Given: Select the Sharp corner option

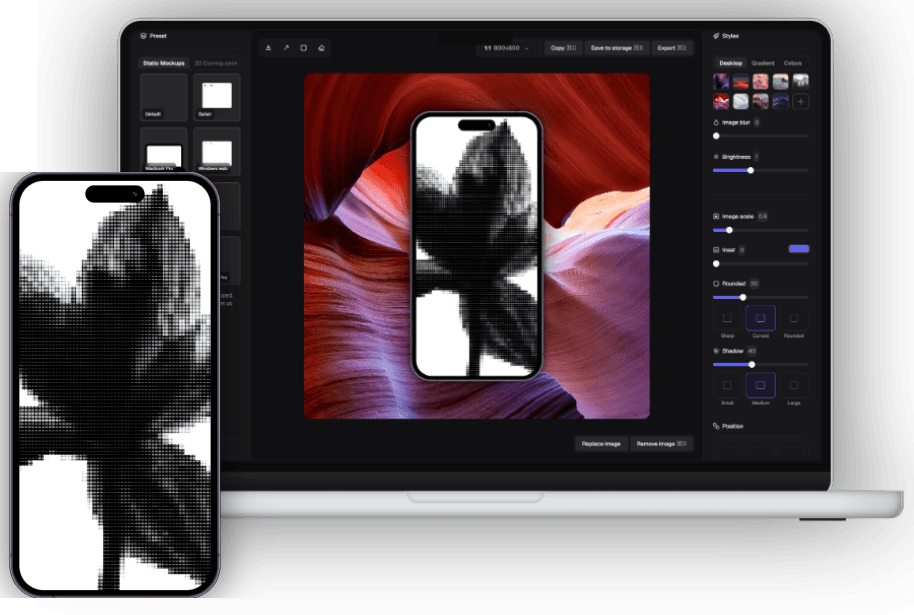Looking at the screenshot, I should click(727, 318).
